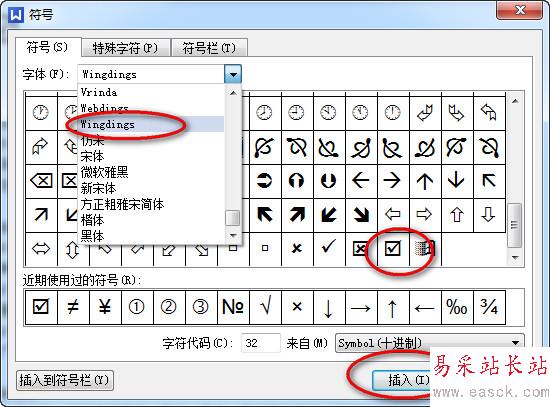Choose 黑体 in the font list

151,236
